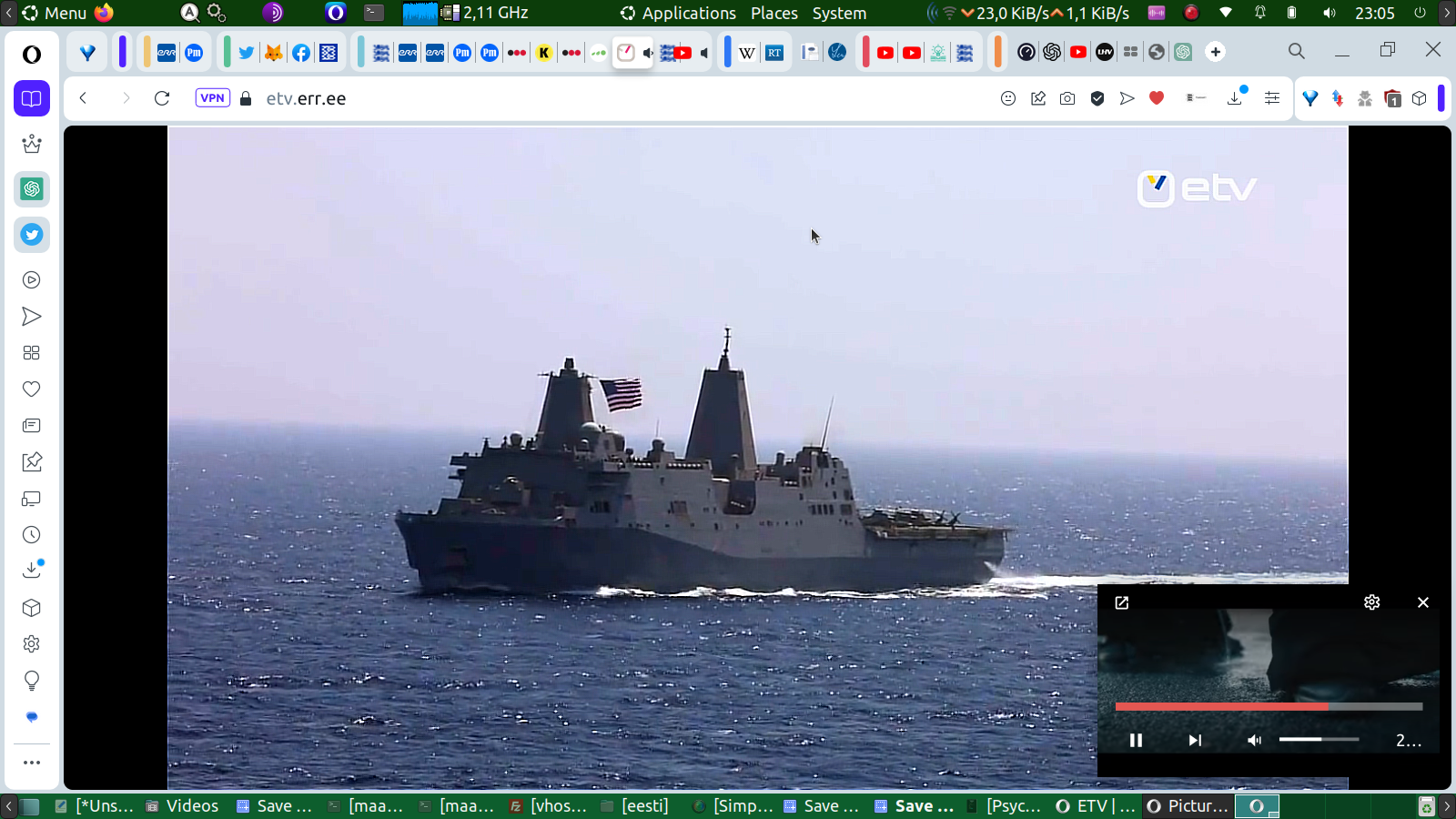This screenshot has height=819, width=1456.
Task: Switch to the Videos window in taskbar
Action: (x=183, y=806)
